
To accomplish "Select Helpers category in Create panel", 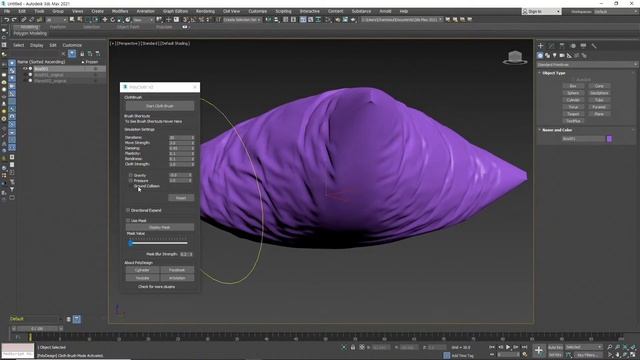I will [569, 56].
